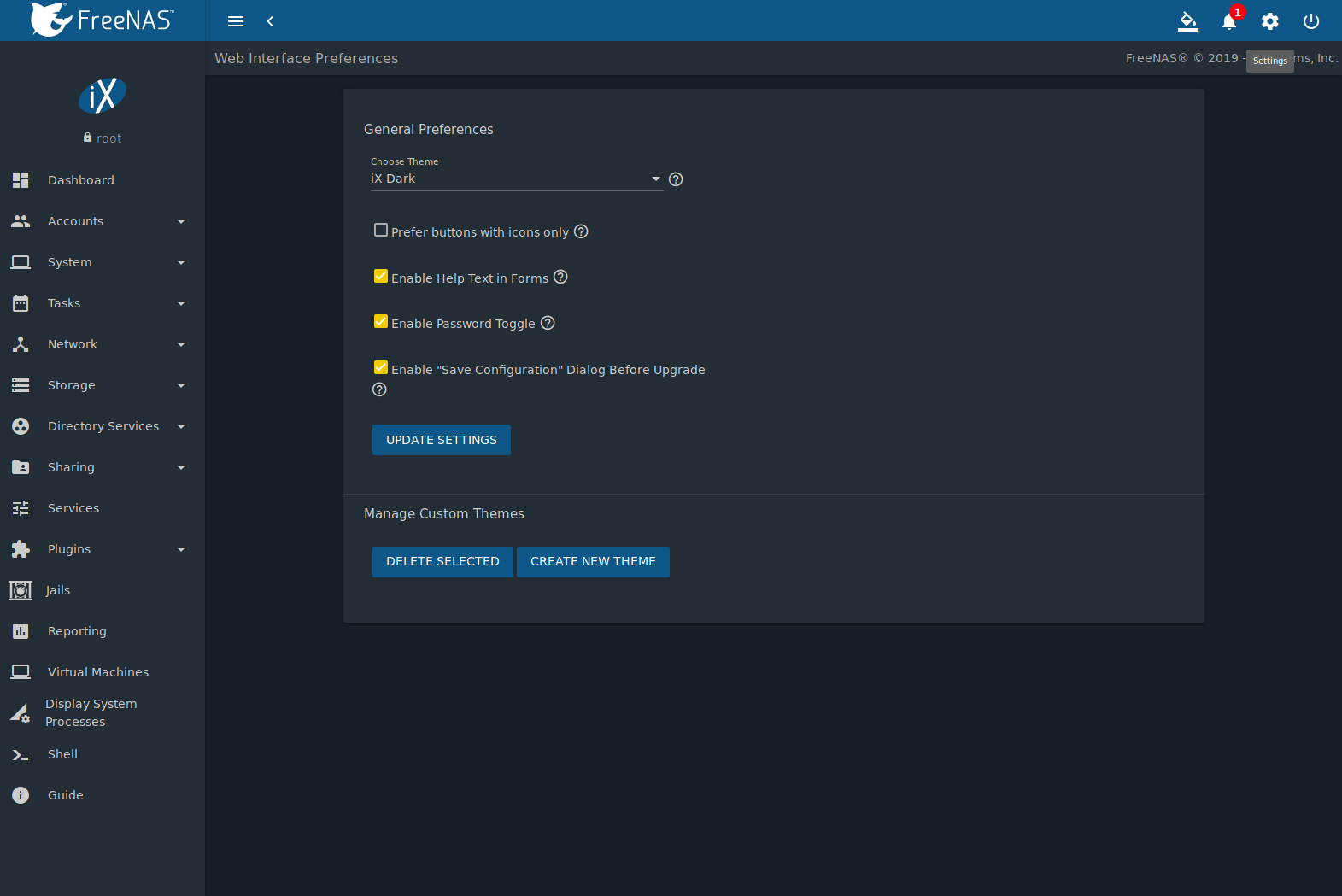The width and height of the screenshot is (1342, 896).
Task: Click the Accounts people icon
Action: pos(21,221)
